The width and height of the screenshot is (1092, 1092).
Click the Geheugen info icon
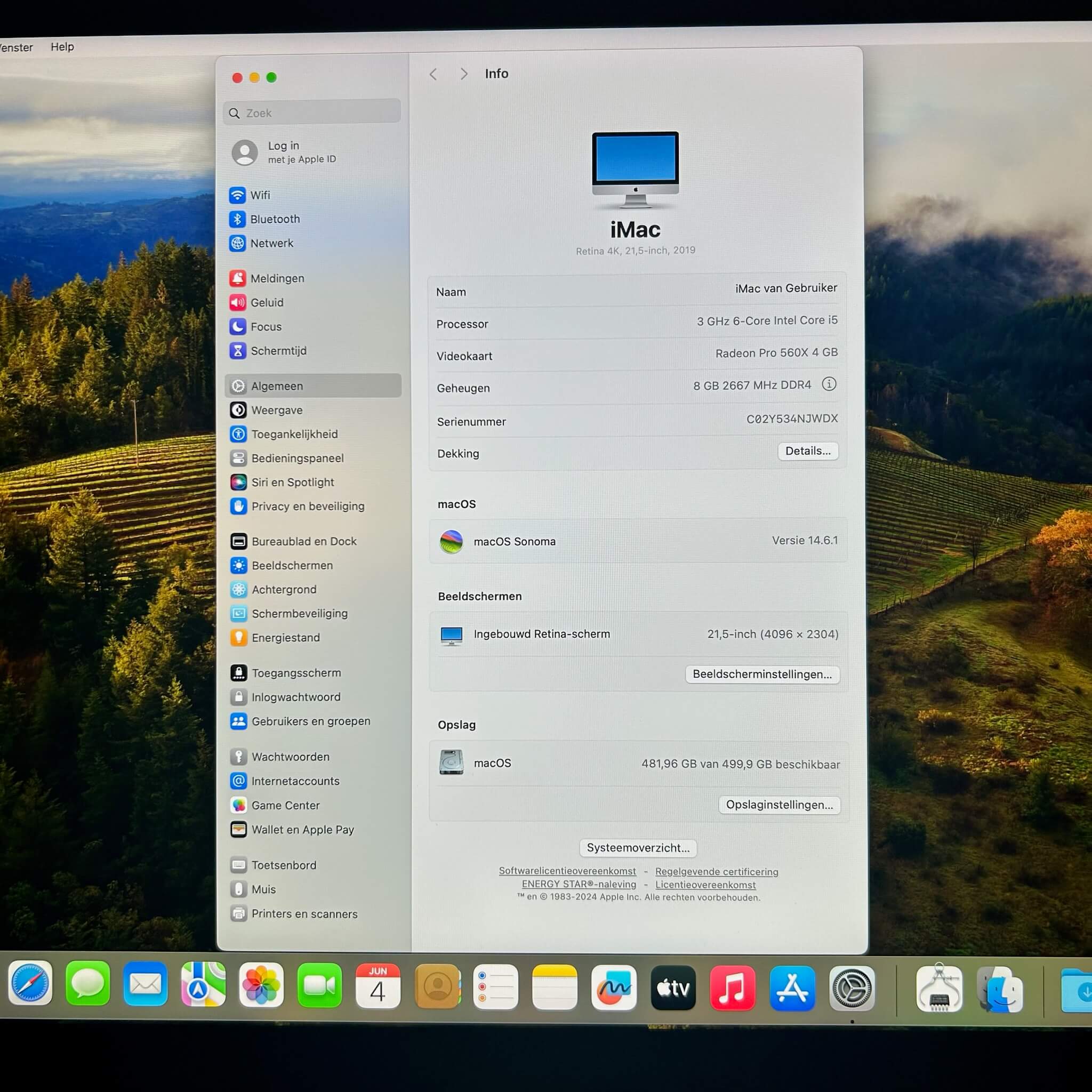click(829, 384)
